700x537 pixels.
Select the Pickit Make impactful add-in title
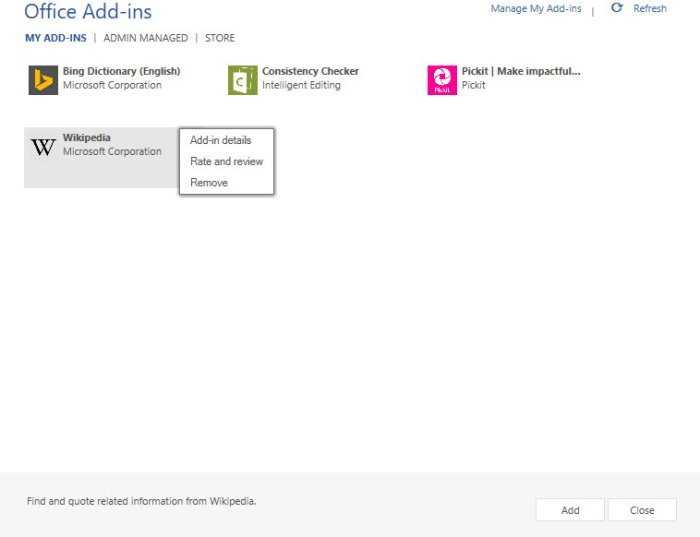pyautogui.click(x=521, y=71)
